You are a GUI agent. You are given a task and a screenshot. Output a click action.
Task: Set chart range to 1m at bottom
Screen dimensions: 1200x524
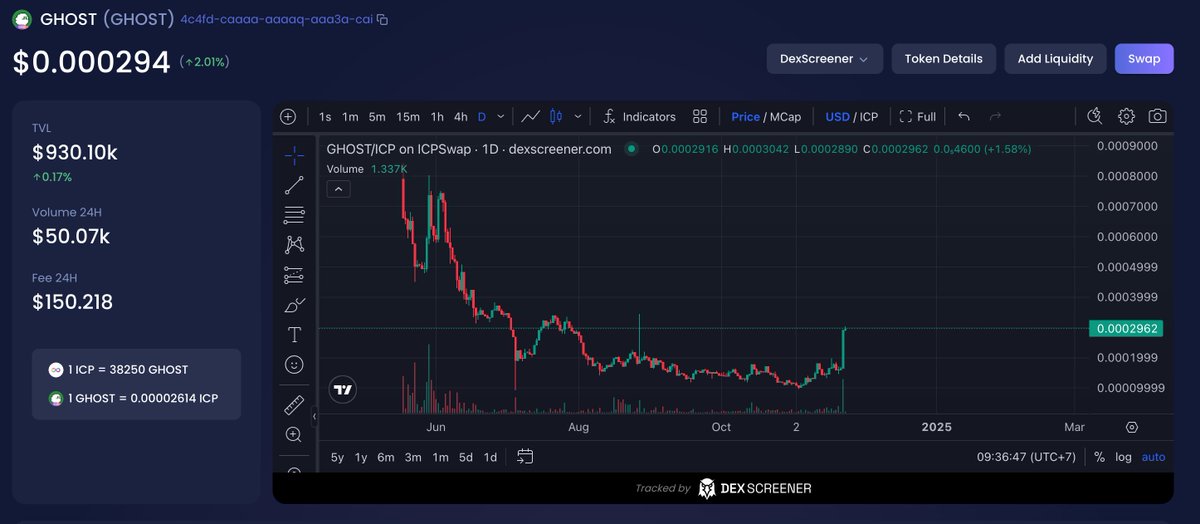(440, 457)
